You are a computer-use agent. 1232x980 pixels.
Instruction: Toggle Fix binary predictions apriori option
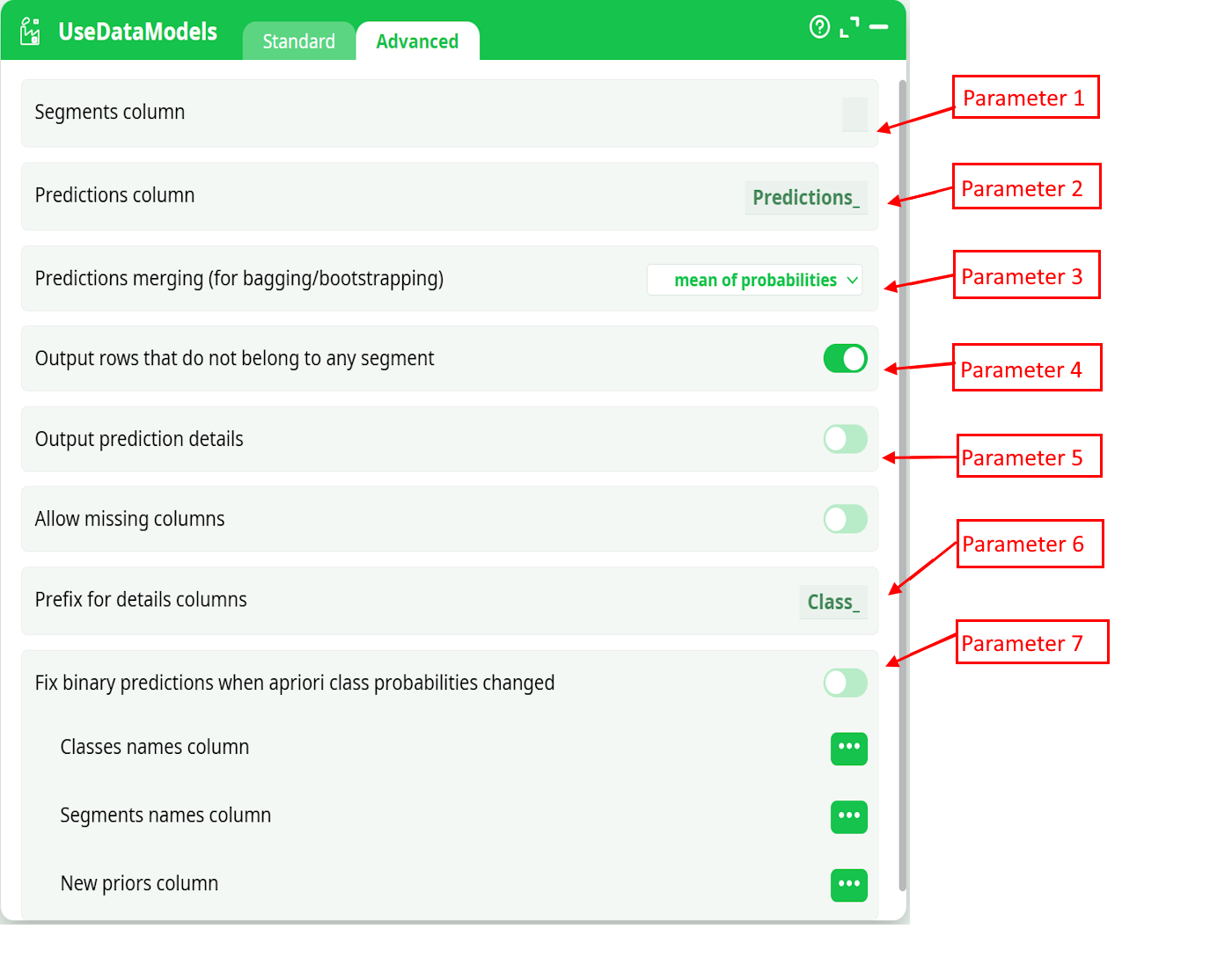[845, 683]
